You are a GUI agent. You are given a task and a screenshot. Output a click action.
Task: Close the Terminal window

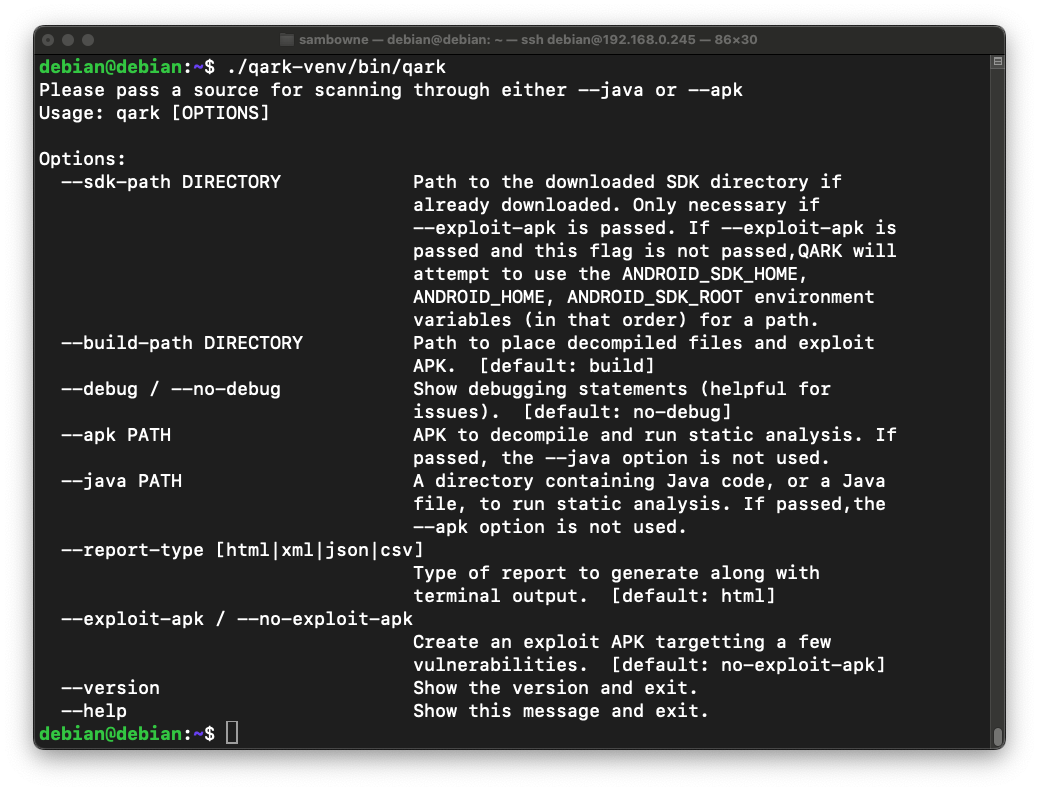pyautogui.click(x=48, y=40)
